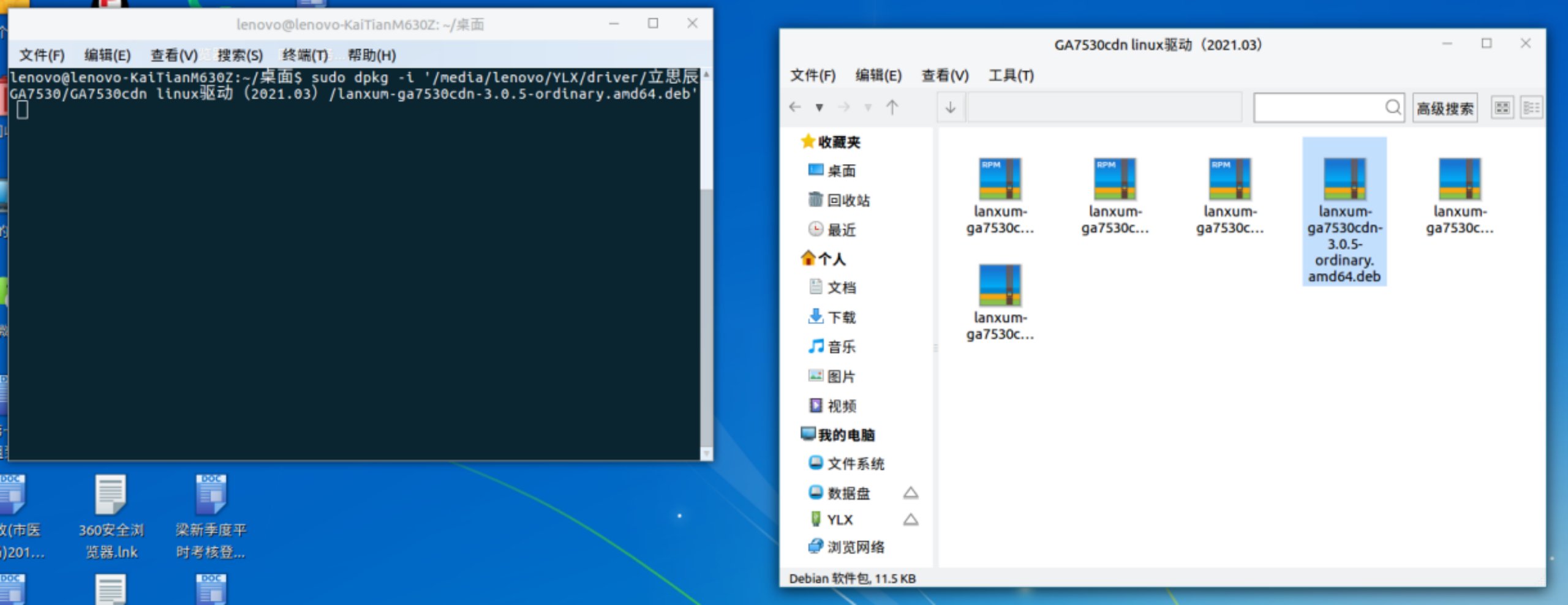Click the down arrow beside the path bar
The height and width of the screenshot is (605, 1568).
click(x=951, y=107)
